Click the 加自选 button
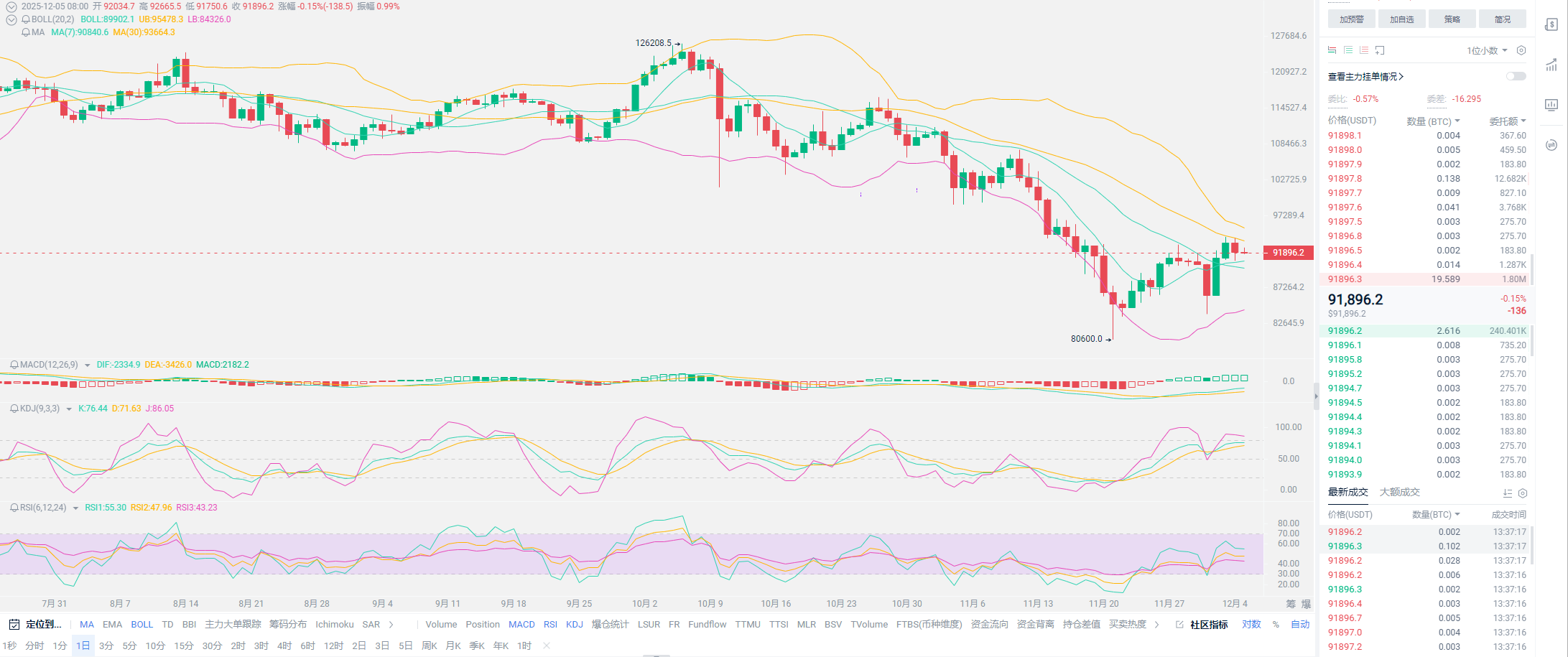 pyautogui.click(x=1401, y=19)
